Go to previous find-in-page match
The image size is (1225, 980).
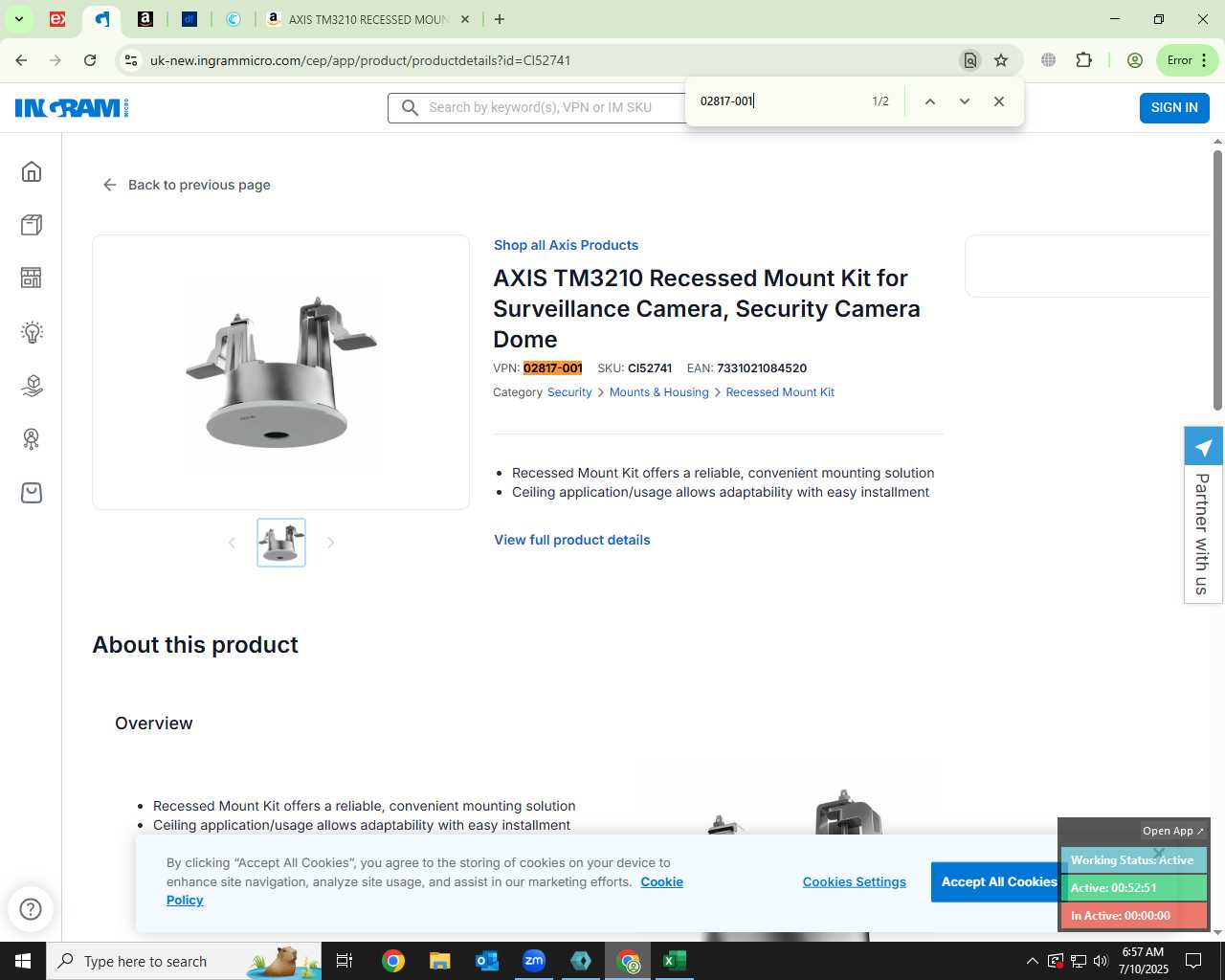click(x=929, y=101)
